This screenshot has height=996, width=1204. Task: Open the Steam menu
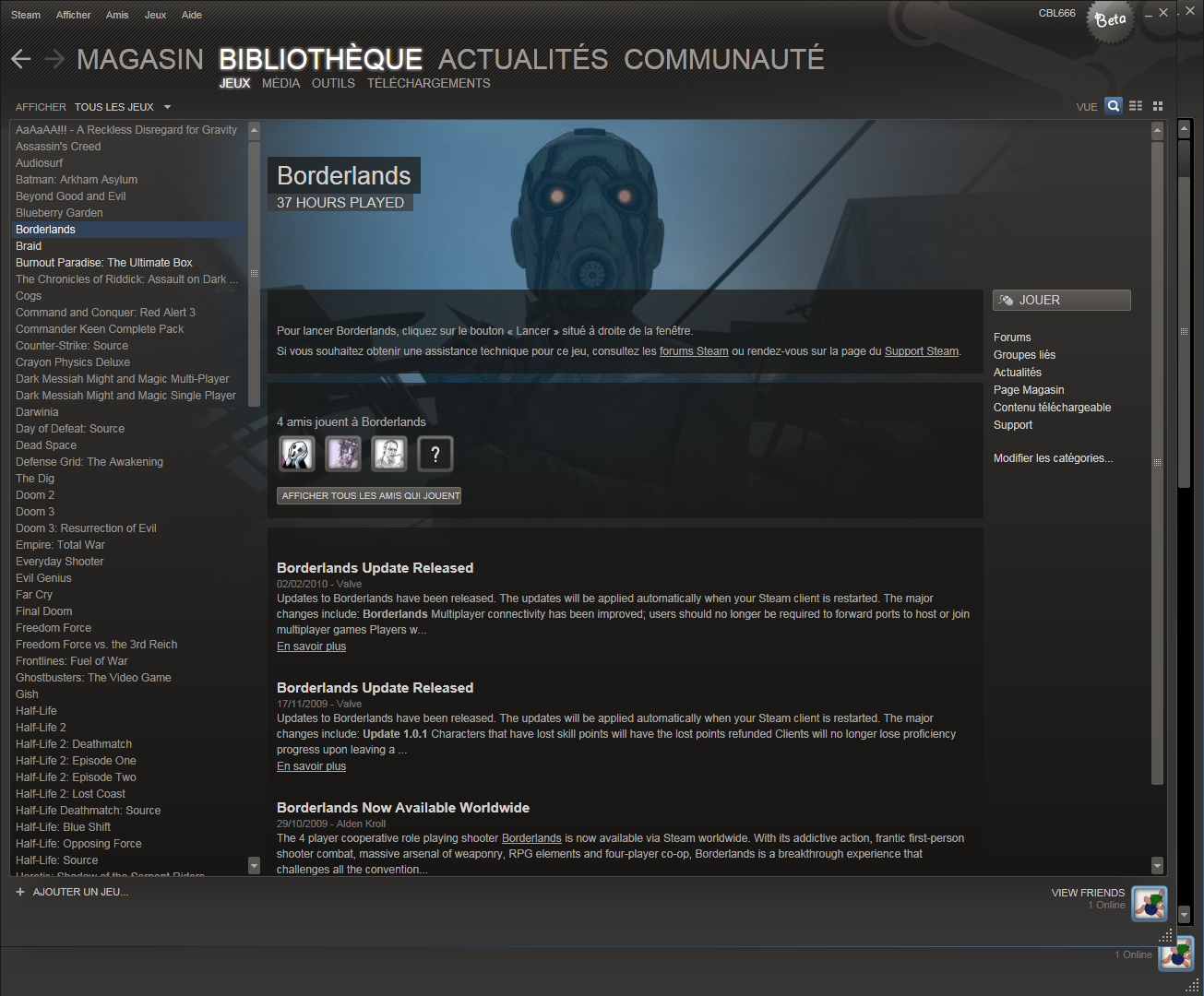pyautogui.click(x=26, y=15)
